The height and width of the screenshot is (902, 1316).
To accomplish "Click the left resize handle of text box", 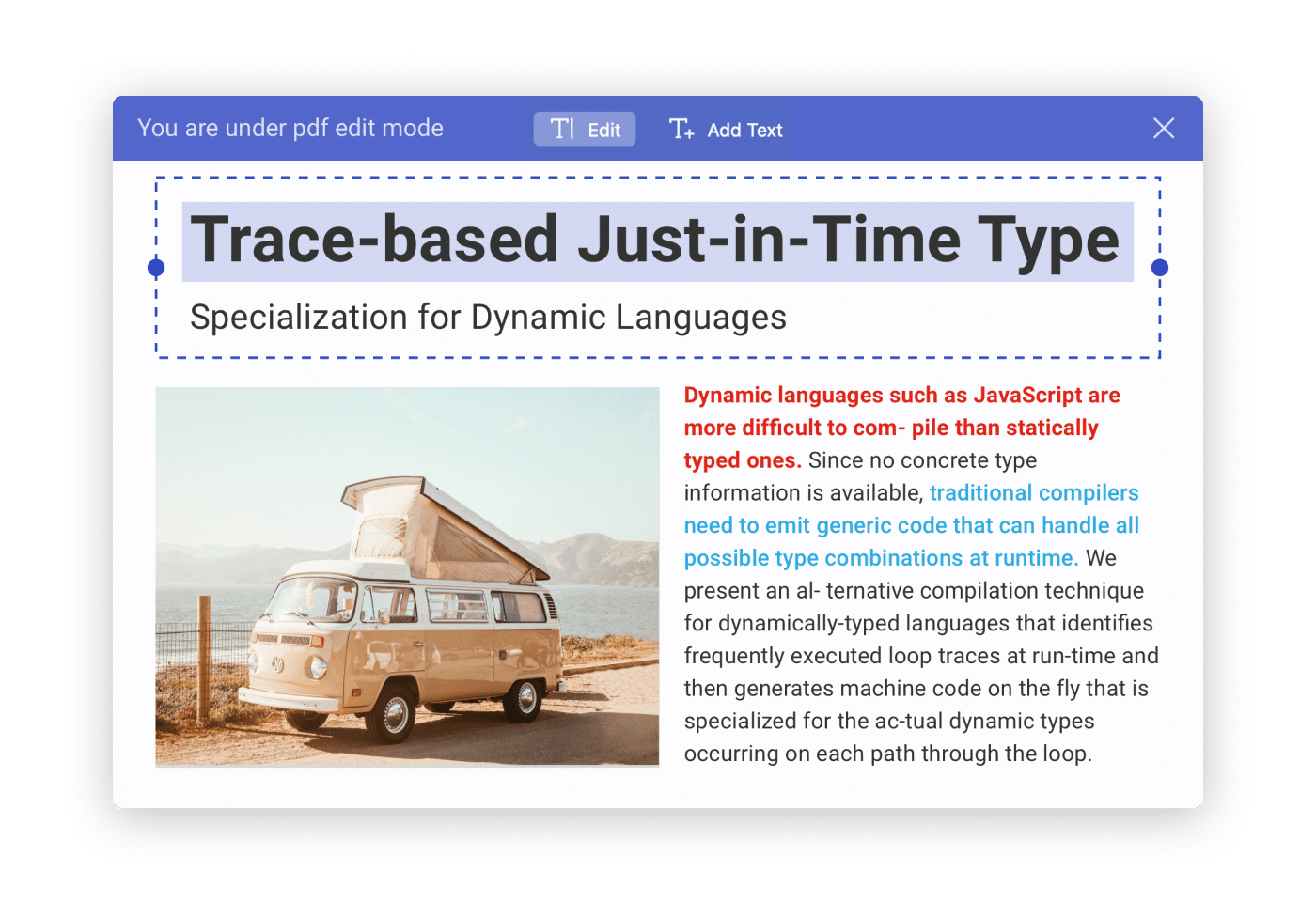I will pyautogui.click(x=156, y=268).
